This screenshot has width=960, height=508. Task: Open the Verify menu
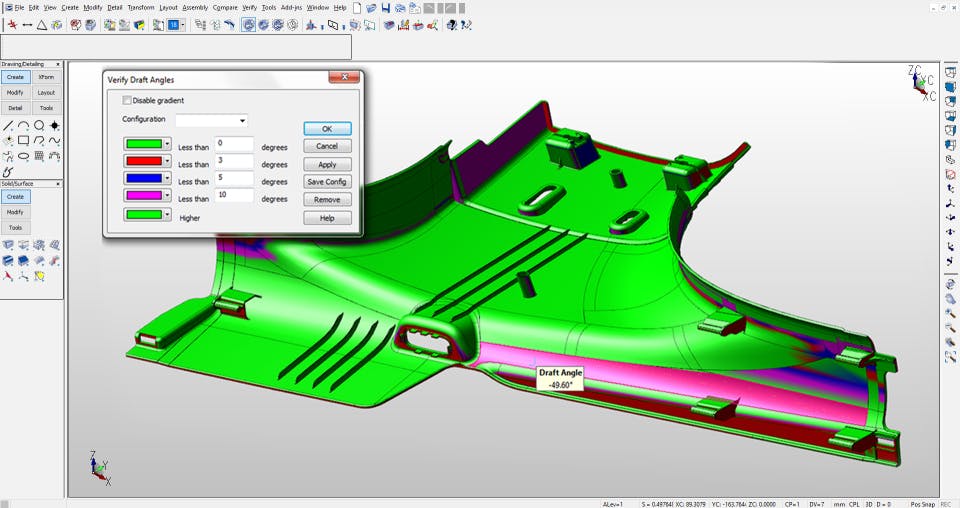click(249, 8)
